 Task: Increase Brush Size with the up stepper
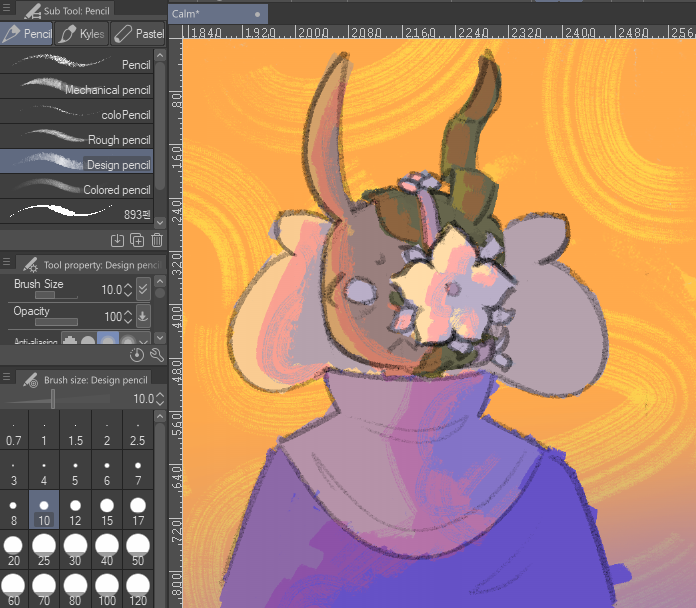(x=128, y=286)
